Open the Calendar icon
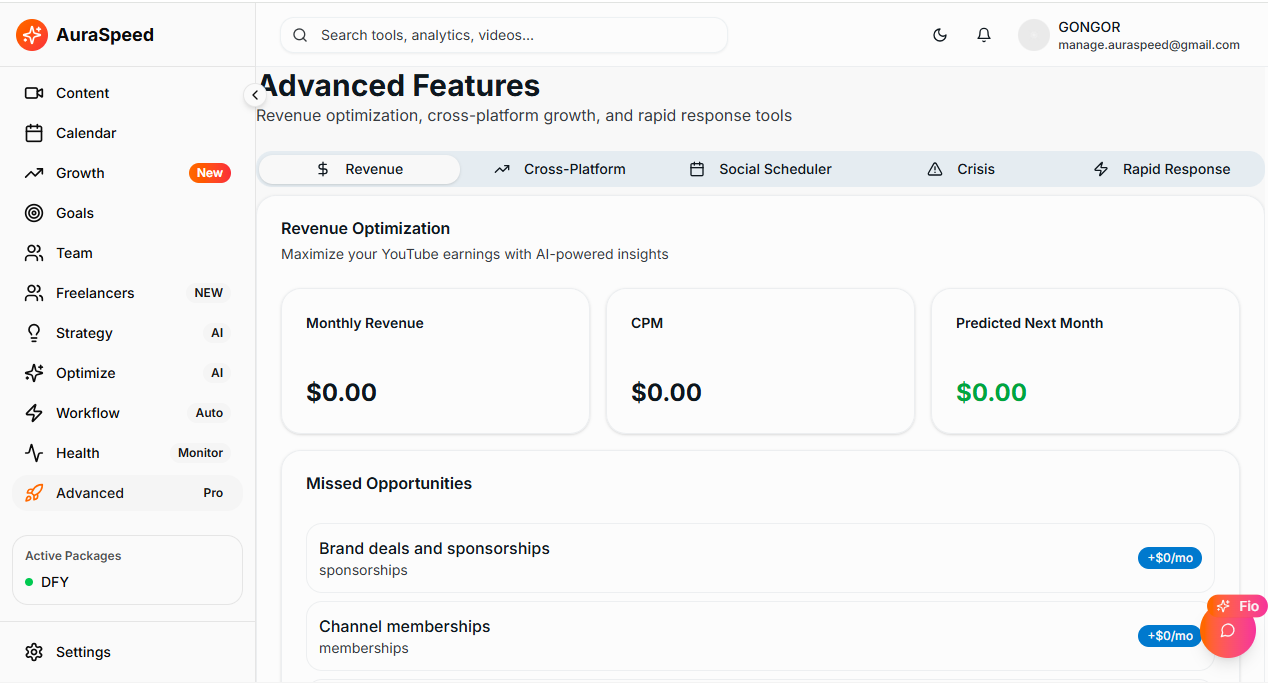The image size is (1268, 683). point(35,132)
